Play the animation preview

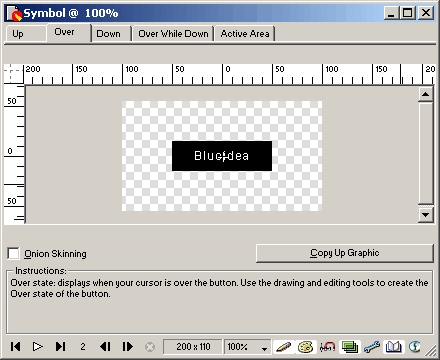pyautogui.click(x=38, y=347)
